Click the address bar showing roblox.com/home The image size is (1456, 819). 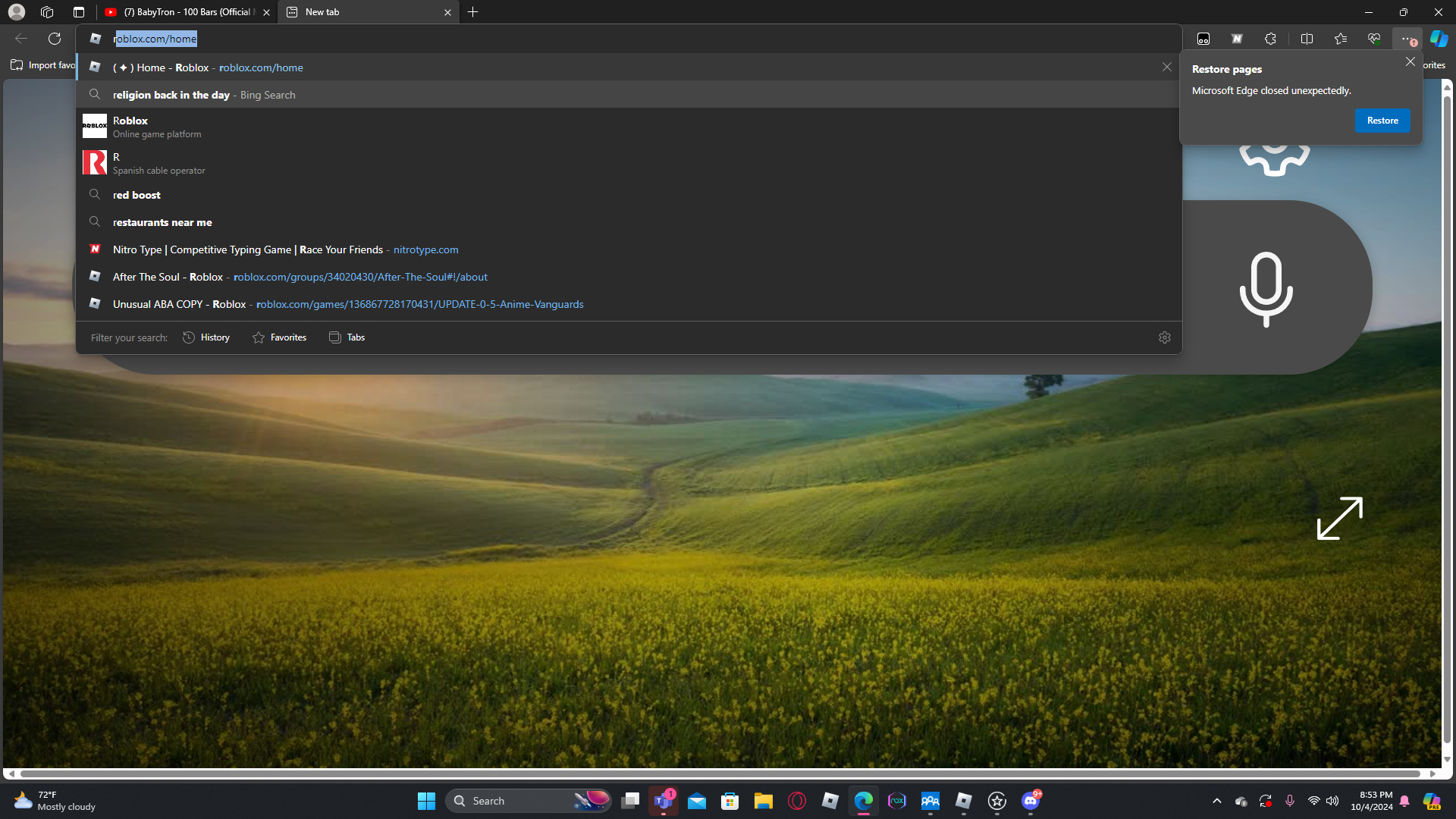tap(629, 39)
